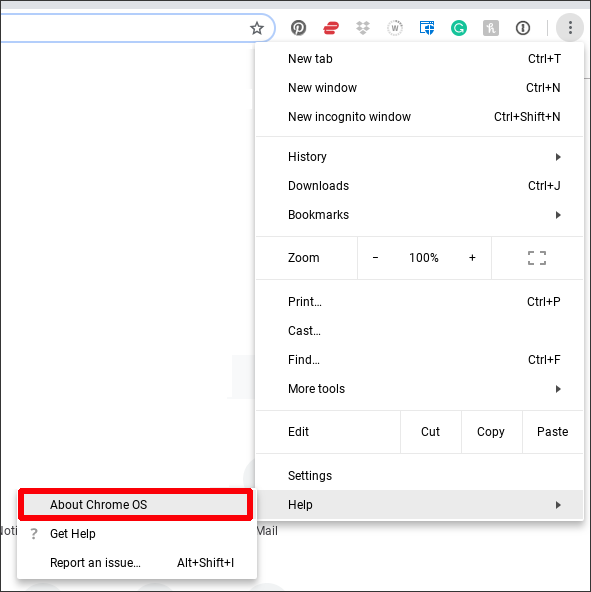Screen dimensions: 591x592
Task: Expand the More tools submenu
Action: point(420,389)
